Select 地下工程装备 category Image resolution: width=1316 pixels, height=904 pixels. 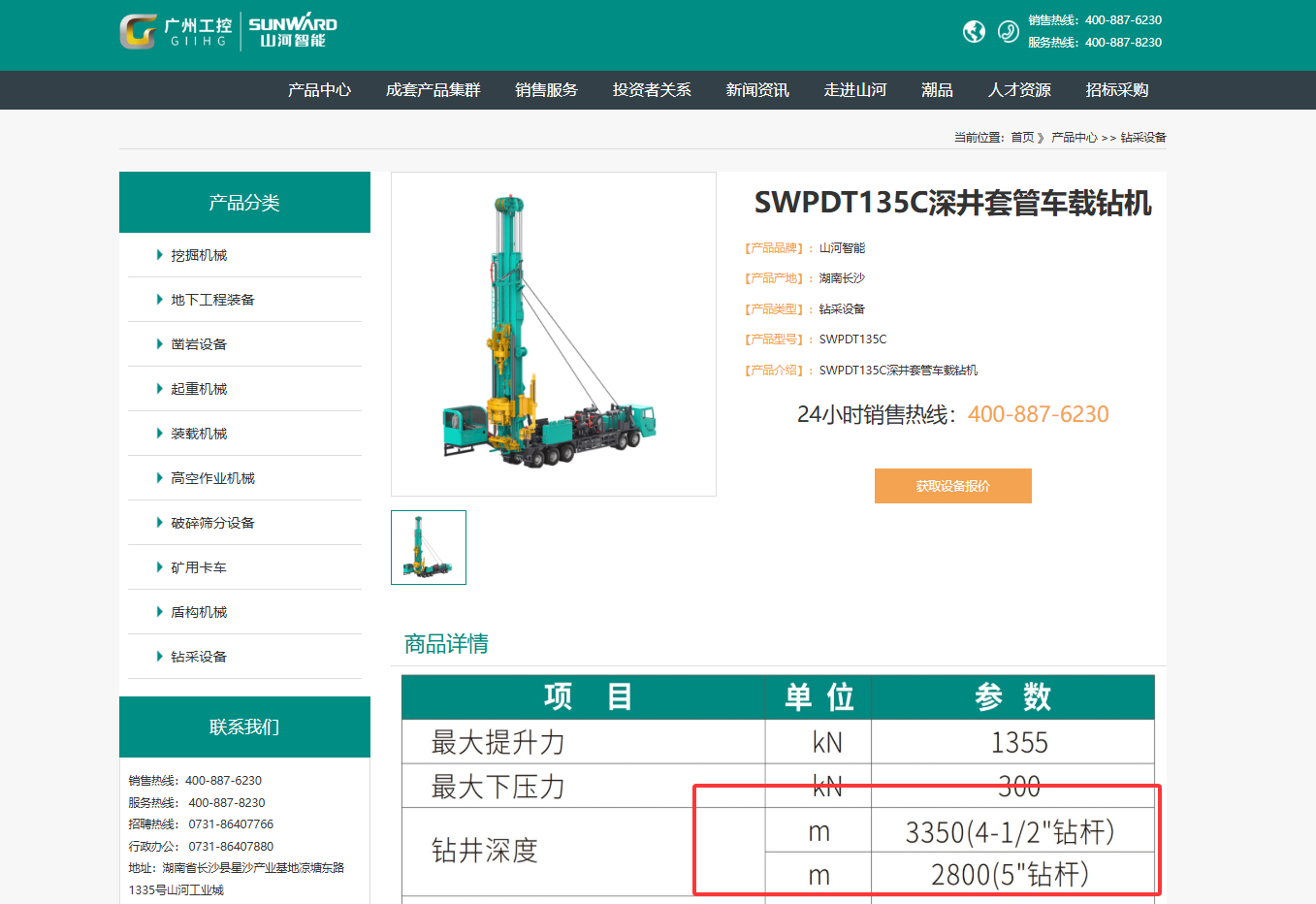tap(212, 300)
